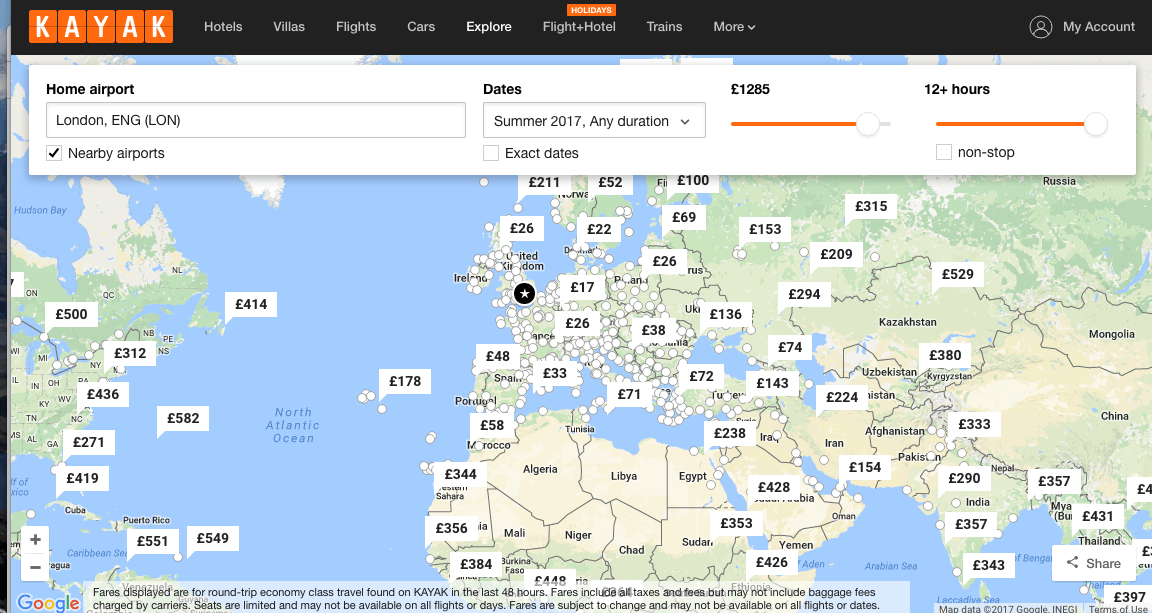Select the £312 fare marker

(130, 353)
